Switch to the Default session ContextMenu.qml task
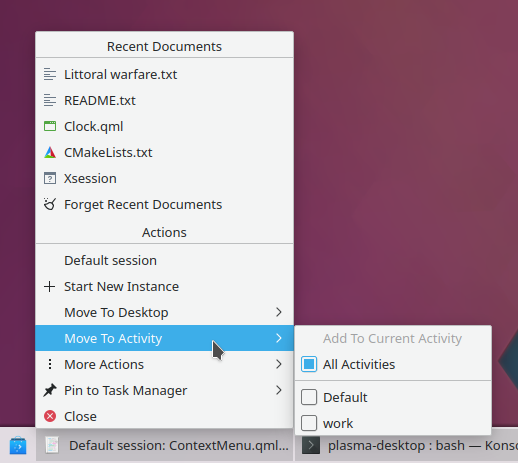The image size is (518, 463). [x=165, y=446]
